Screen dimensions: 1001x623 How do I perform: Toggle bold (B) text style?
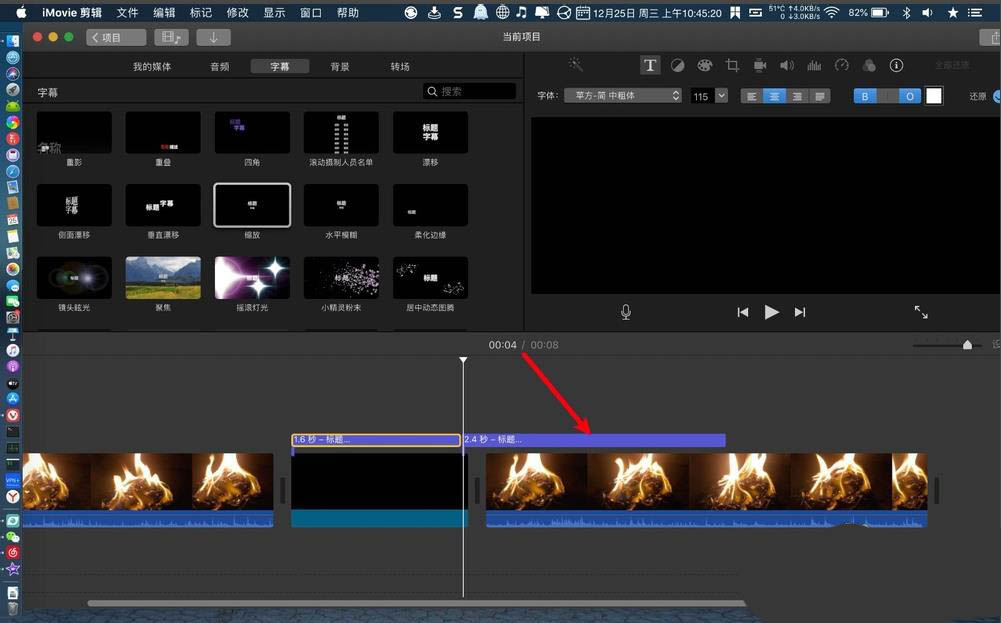point(865,96)
